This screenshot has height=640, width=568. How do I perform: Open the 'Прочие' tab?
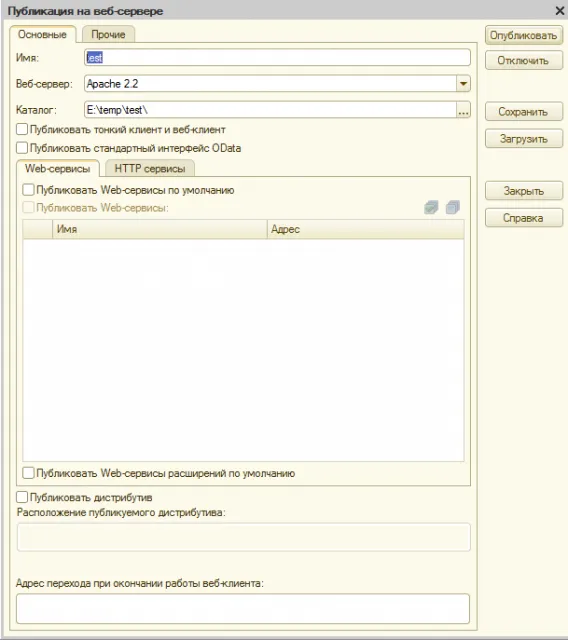(x=108, y=35)
